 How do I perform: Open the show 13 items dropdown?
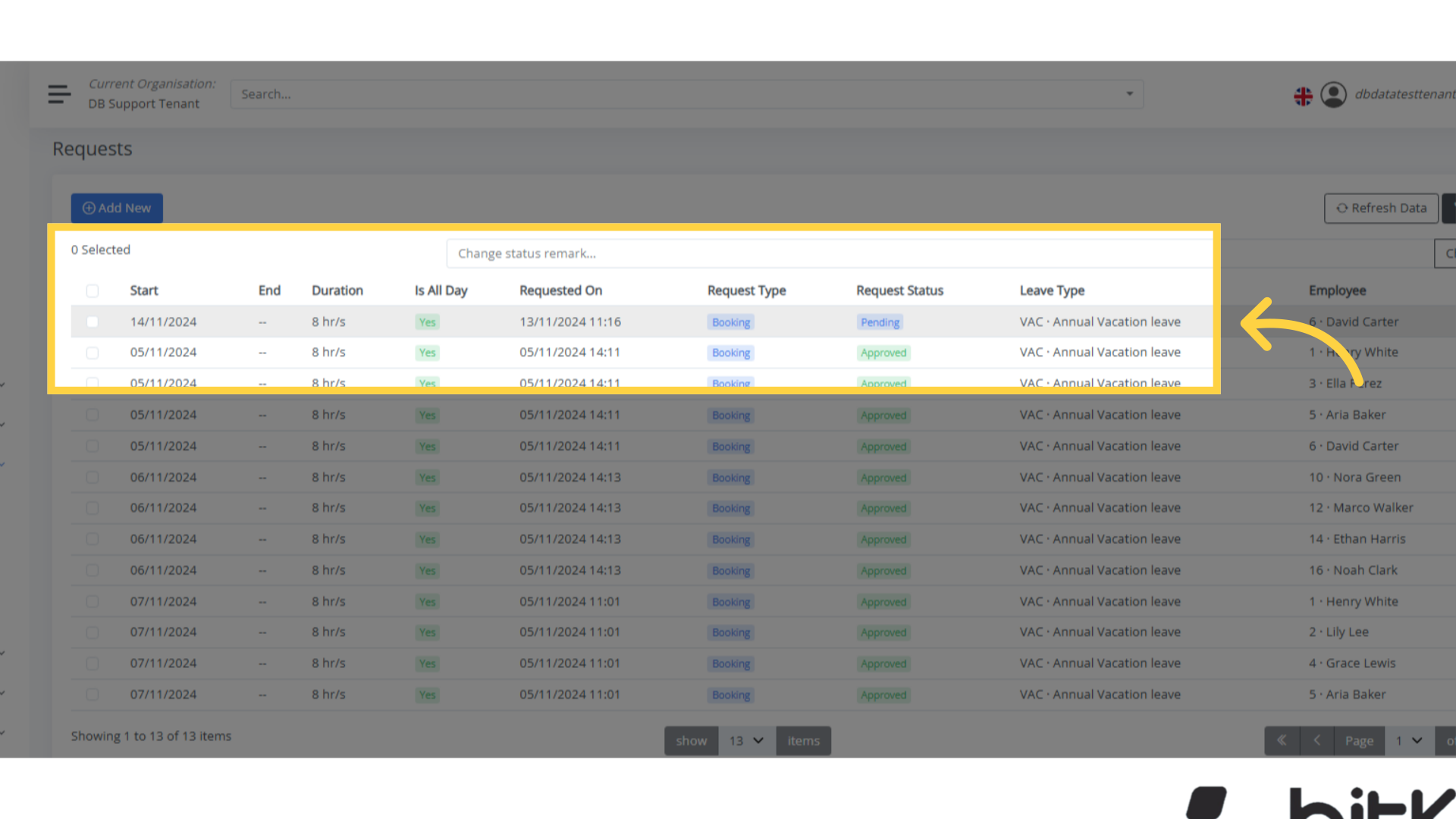click(x=746, y=741)
